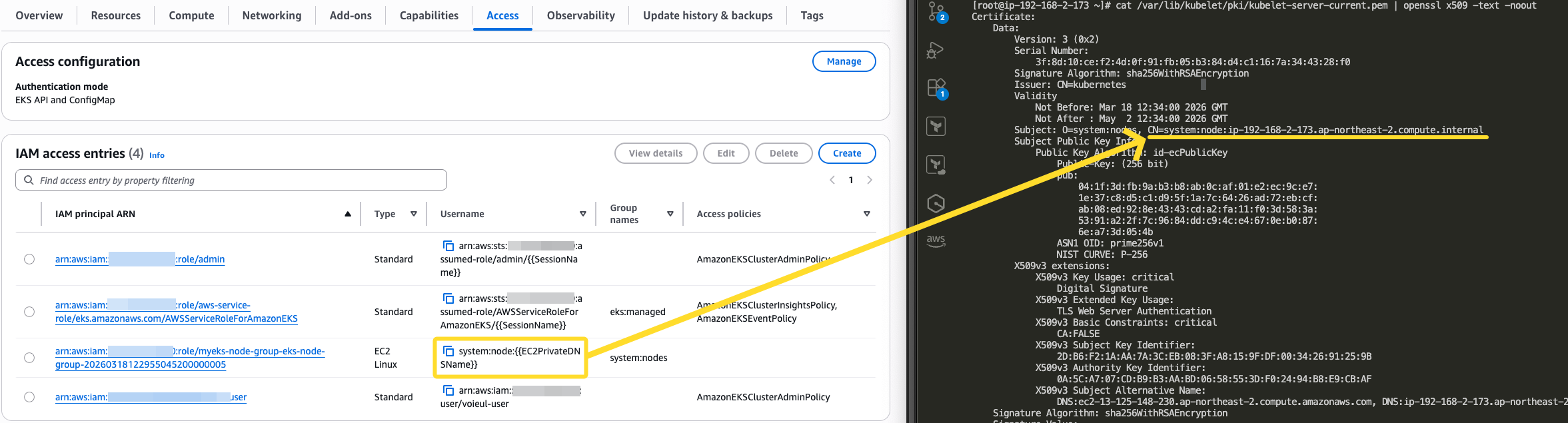Select the role/admin access entry radio
This screenshot has width=1568, height=423.
[29, 259]
